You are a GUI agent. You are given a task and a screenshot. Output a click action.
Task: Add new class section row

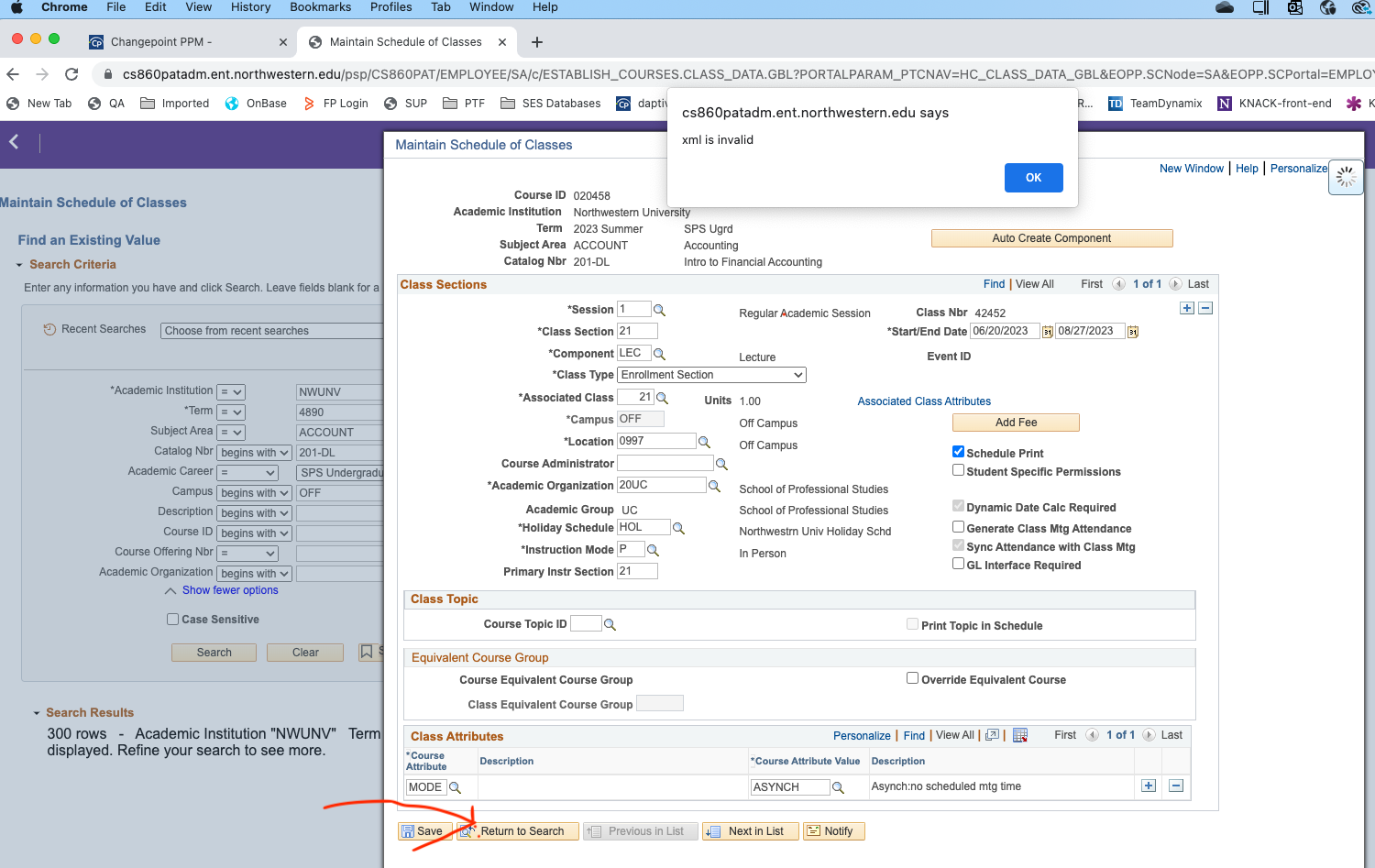[1187, 308]
